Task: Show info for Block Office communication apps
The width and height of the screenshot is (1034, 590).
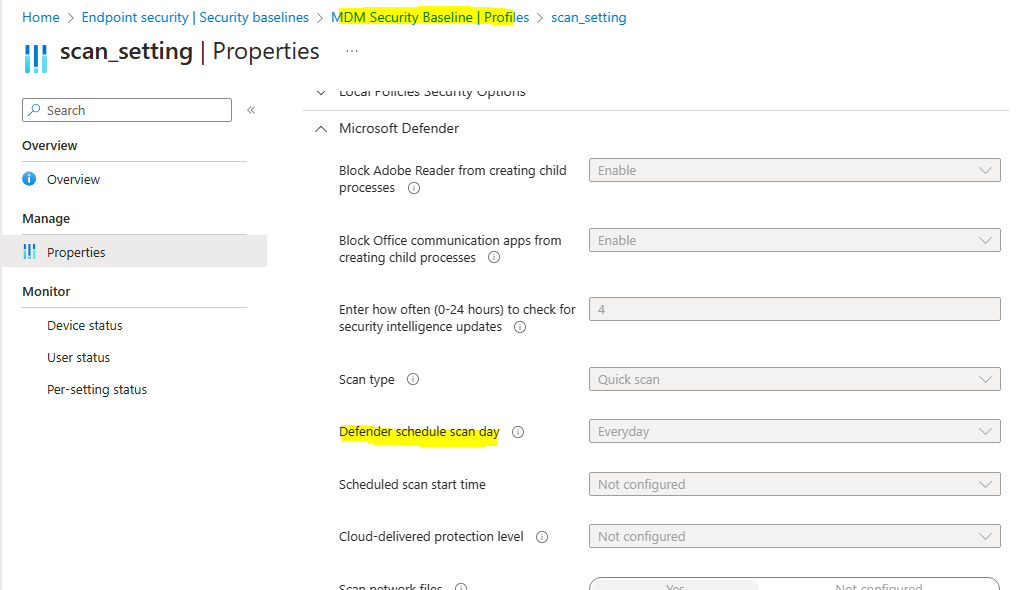Action: [494, 258]
